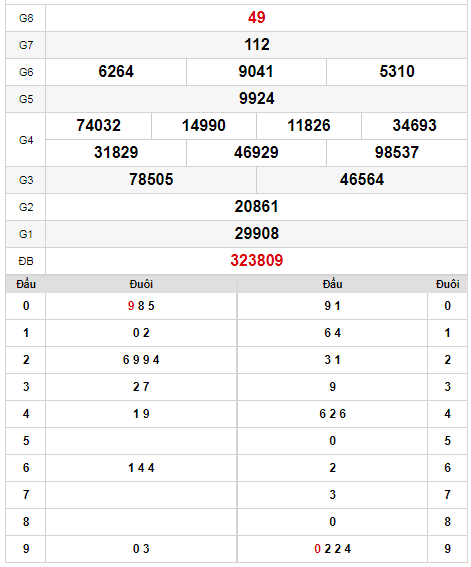Click G4 result 31829
Image resolution: width=471 pixels, height=567 pixels.
click(x=116, y=152)
